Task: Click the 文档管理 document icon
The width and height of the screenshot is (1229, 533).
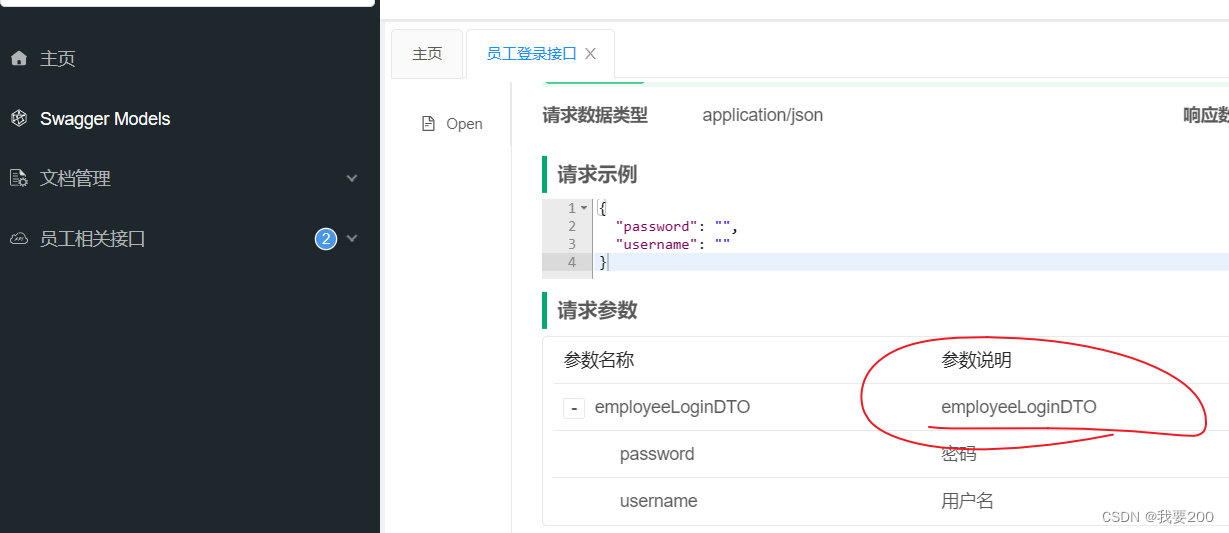Action: point(18,178)
